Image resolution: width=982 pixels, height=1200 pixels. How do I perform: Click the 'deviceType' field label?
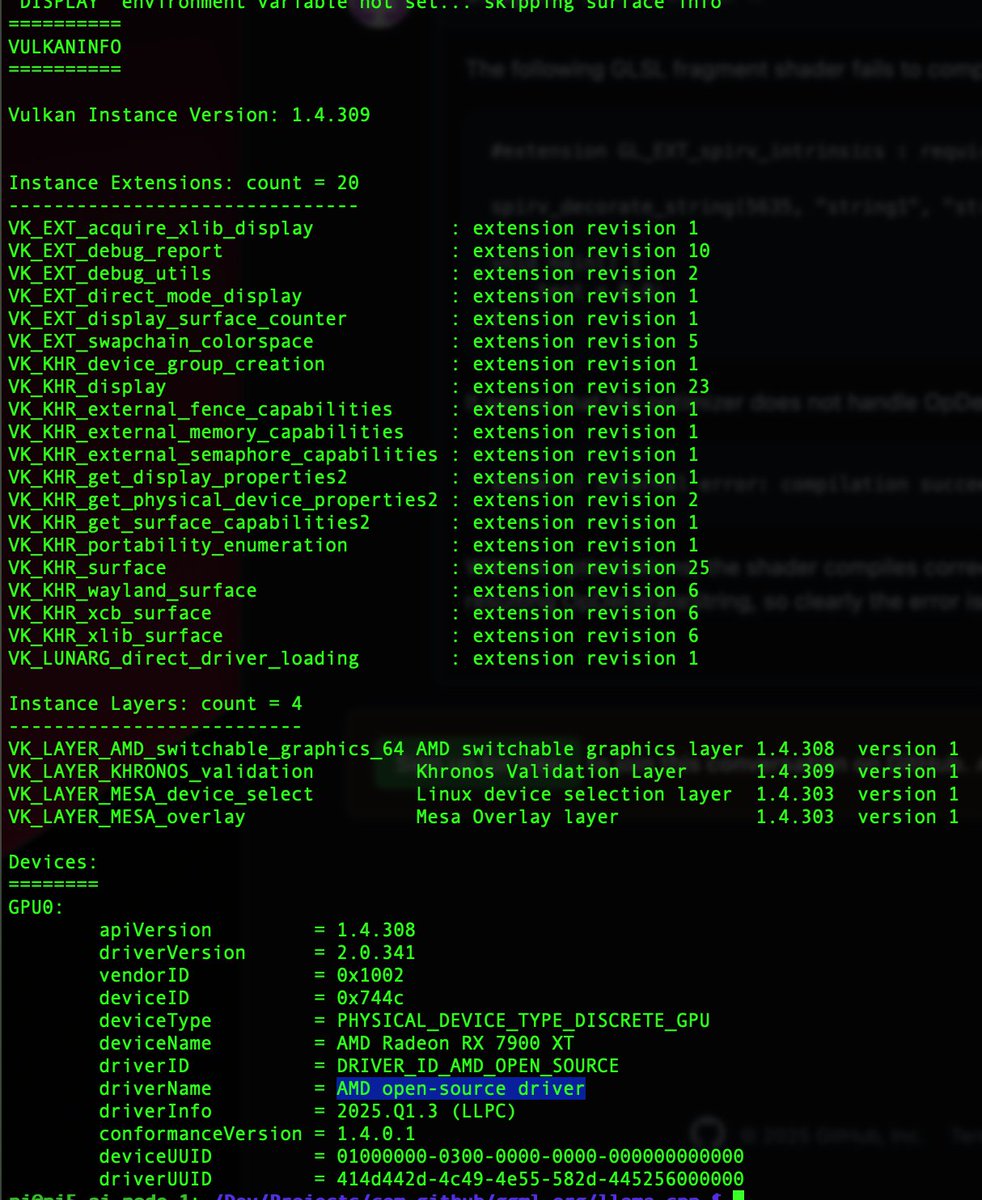click(155, 1021)
